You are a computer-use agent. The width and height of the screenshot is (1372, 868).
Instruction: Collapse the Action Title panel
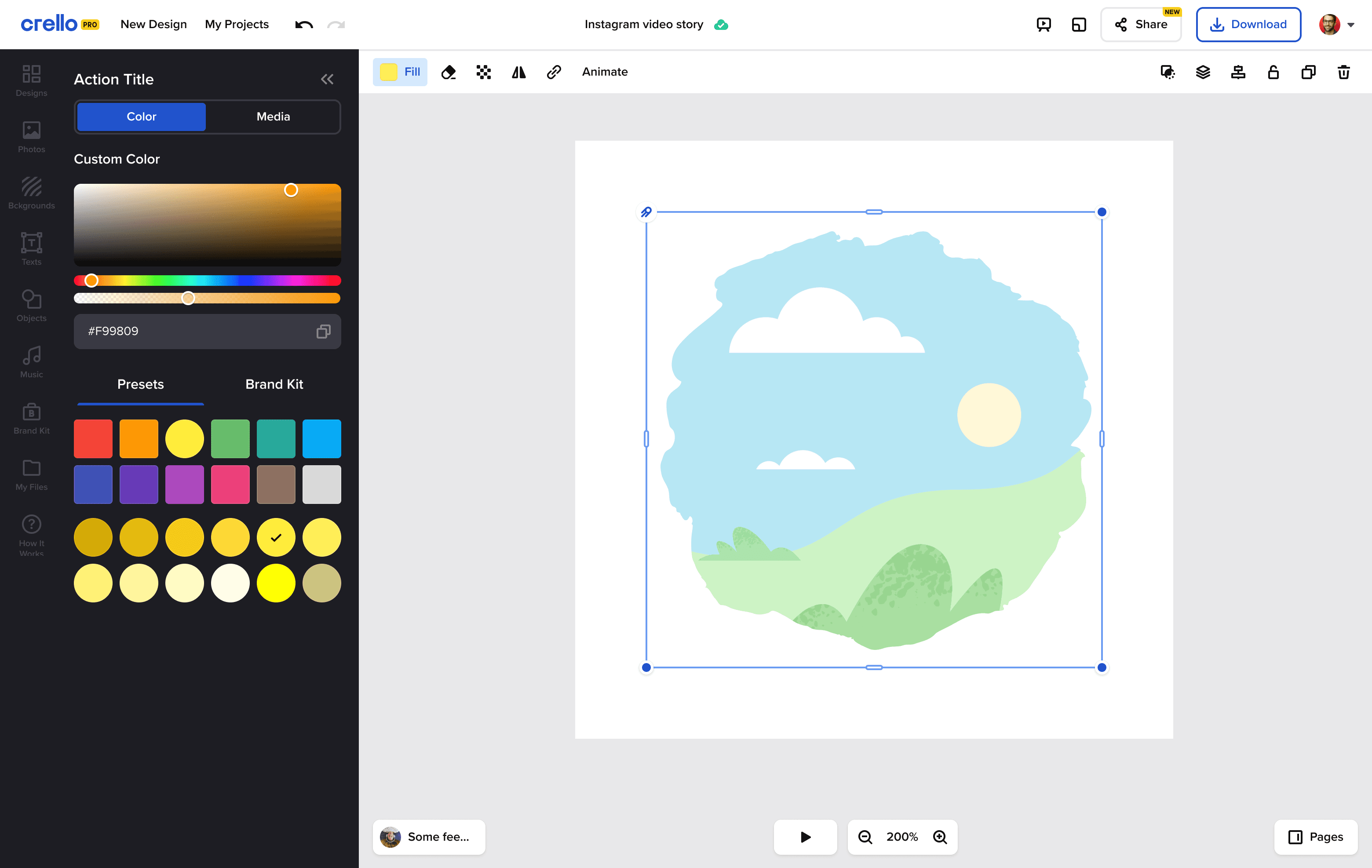click(327, 79)
